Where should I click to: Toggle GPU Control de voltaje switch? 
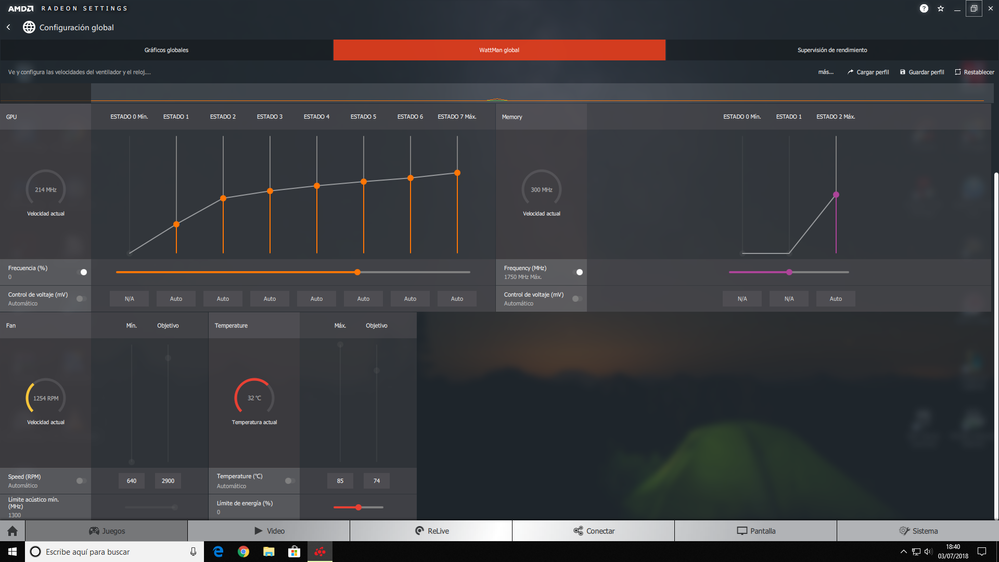[x=81, y=298]
